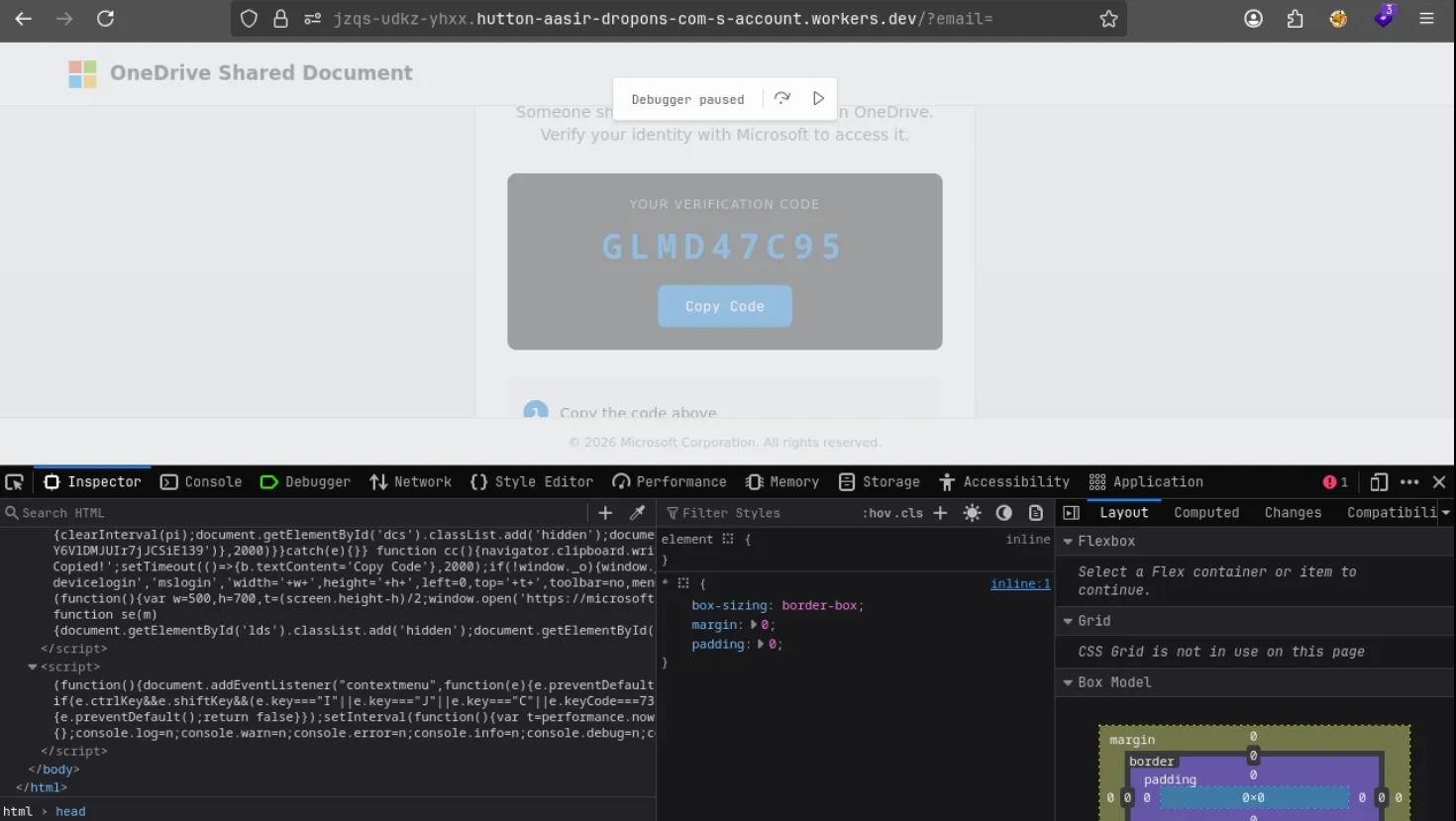
Task: Click the Copy Code button
Action: click(x=725, y=306)
